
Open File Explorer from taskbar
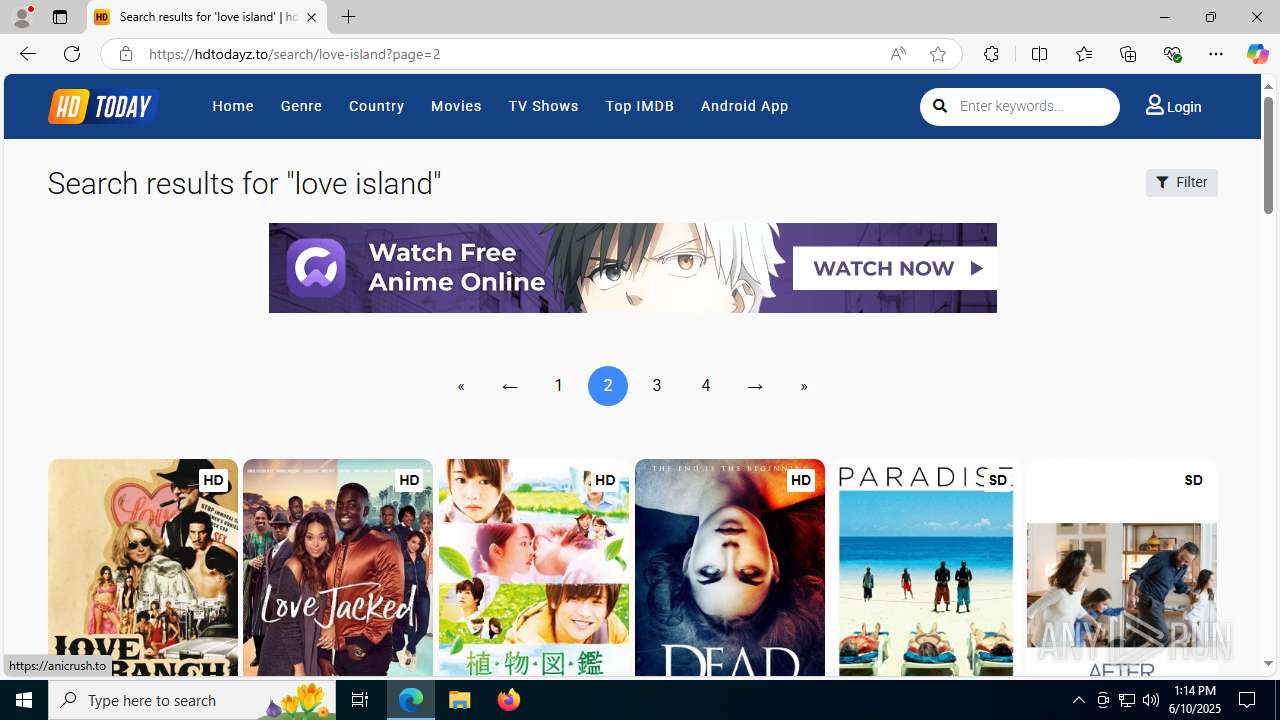tap(460, 700)
